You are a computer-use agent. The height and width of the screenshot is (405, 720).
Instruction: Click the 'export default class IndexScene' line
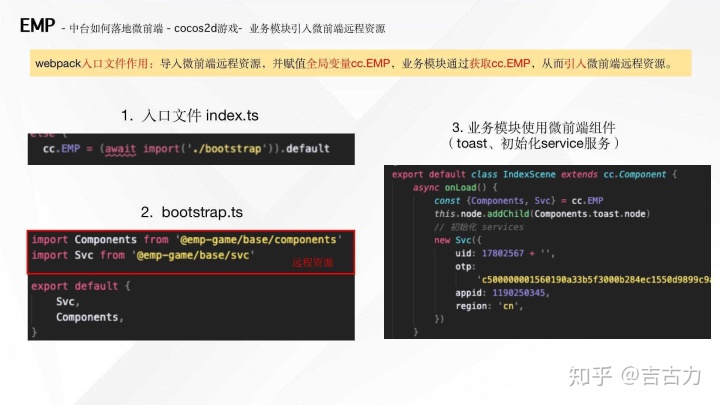coord(534,174)
